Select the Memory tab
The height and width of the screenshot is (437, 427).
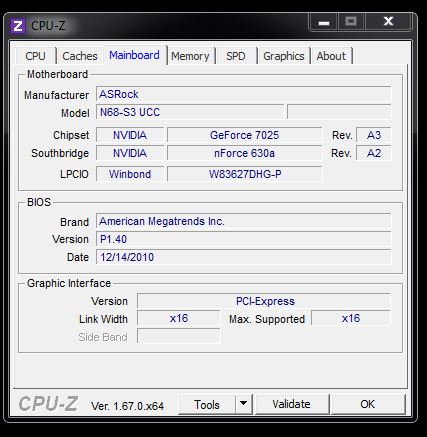click(x=190, y=56)
